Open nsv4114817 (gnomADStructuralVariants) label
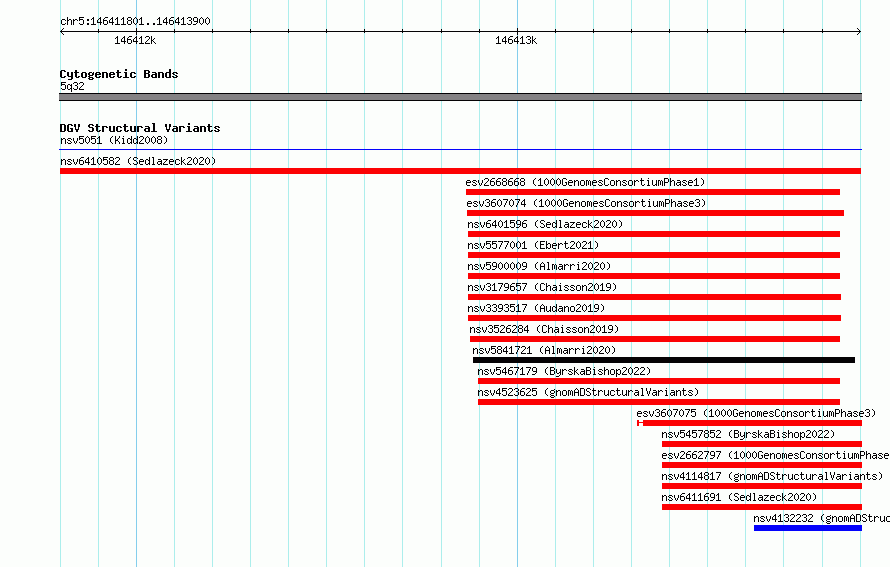This screenshot has height=567, width=890. (773, 476)
